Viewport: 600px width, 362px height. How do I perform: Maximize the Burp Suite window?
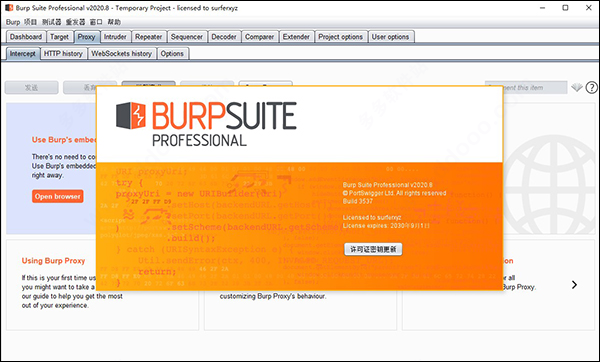click(x=565, y=8)
